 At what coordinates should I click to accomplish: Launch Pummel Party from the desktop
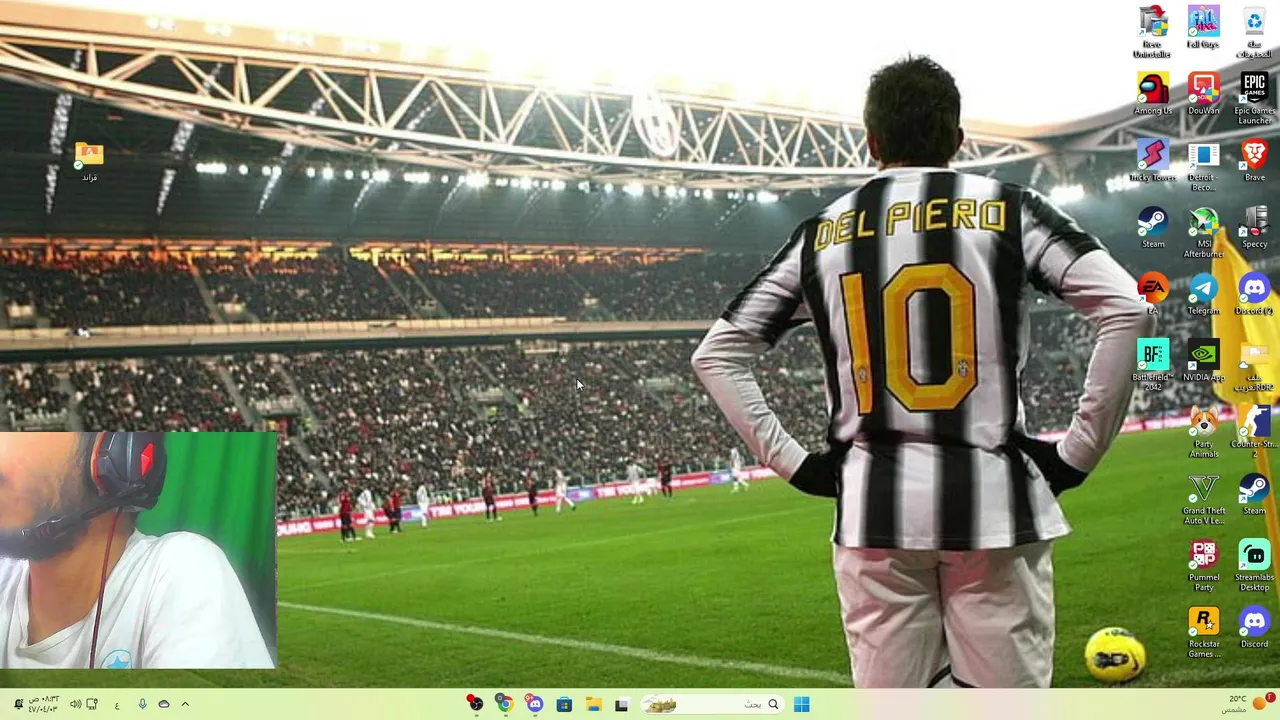tap(1203, 566)
